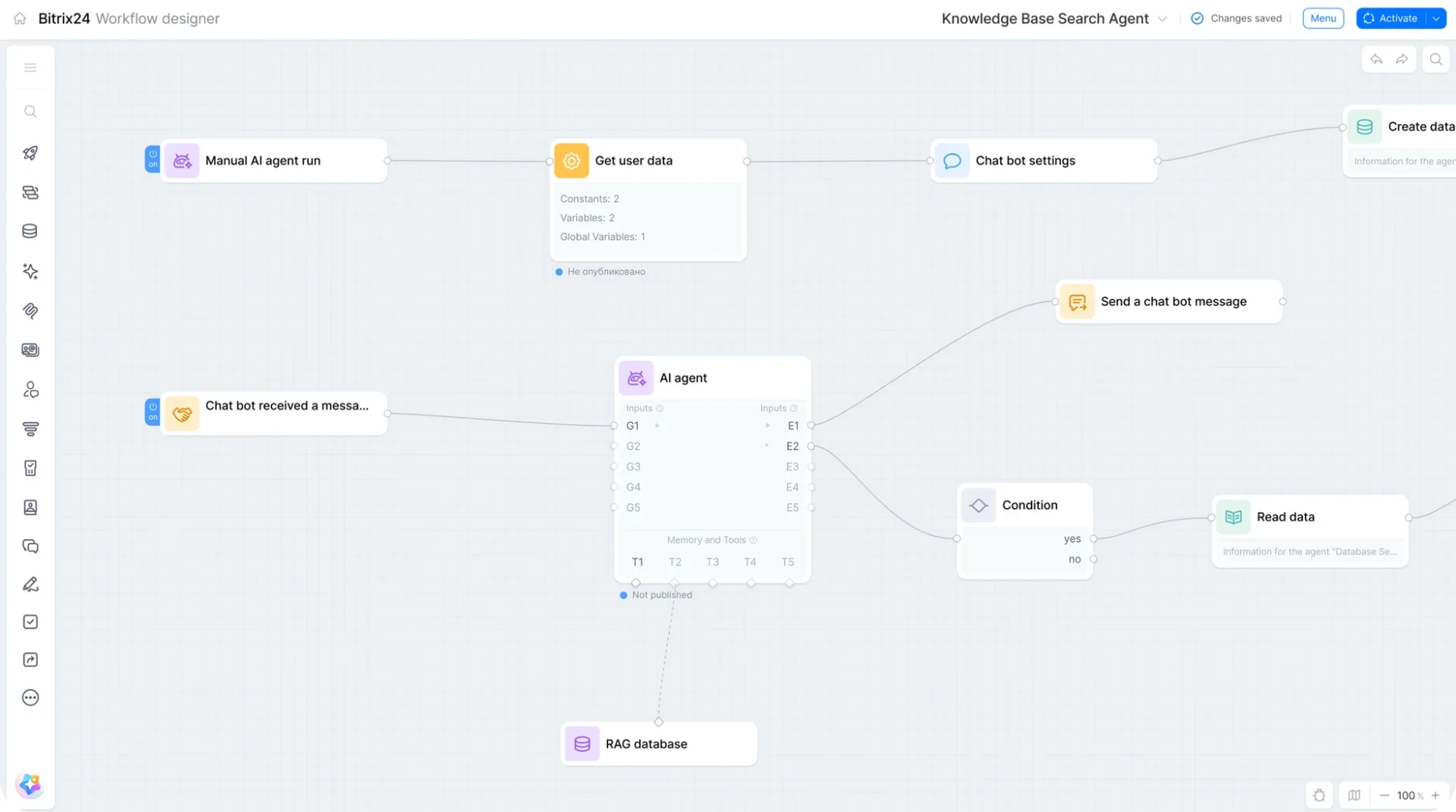Click the AI sparkle icon in sidebar
This screenshot has width=1456, height=812.
click(x=30, y=271)
